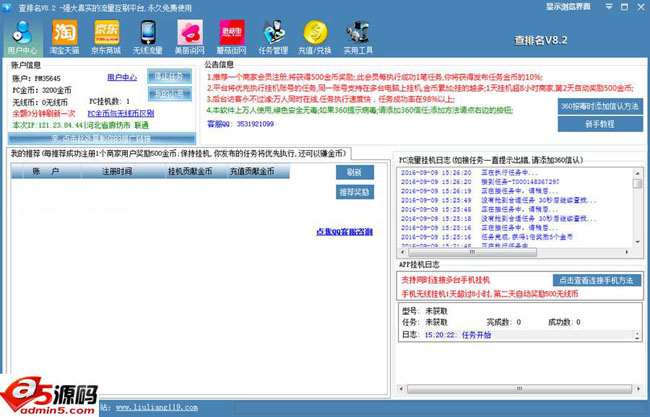The height and width of the screenshot is (417, 650).
Task: Open the 任务管理 toolbar icon
Action: pyautogui.click(x=273, y=37)
